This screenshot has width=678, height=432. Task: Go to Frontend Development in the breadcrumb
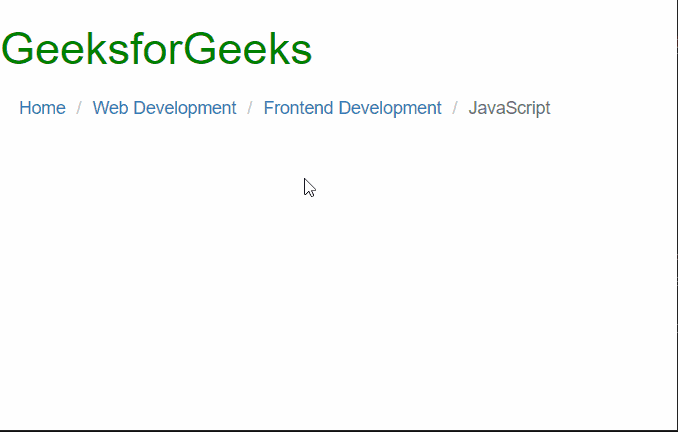(352, 108)
